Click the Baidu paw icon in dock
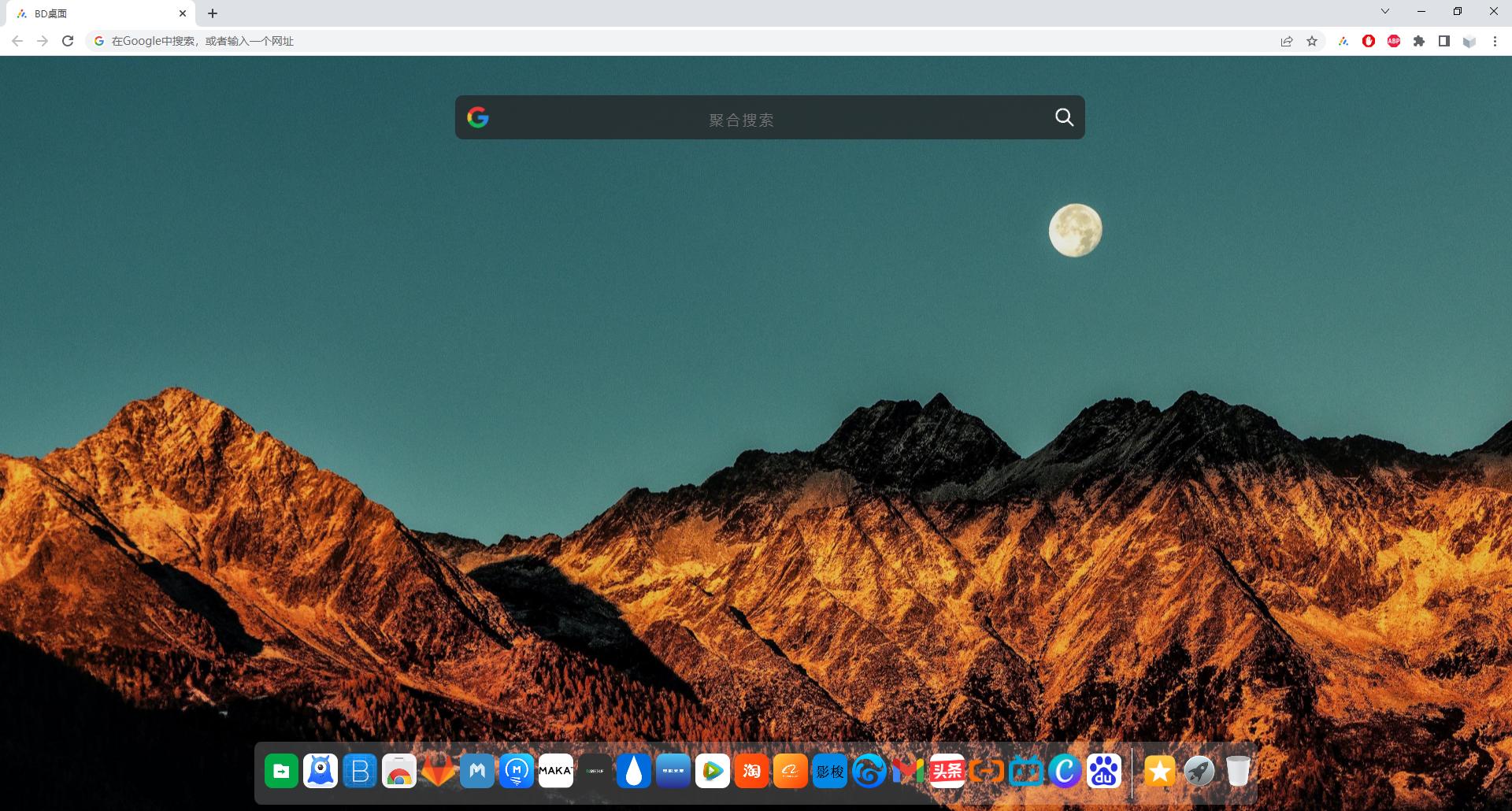 (1103, 772)
